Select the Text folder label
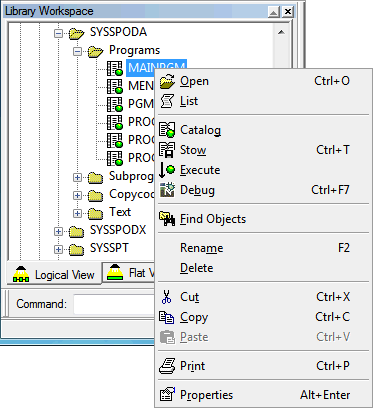The width and height of the screenshot is (373, 408). coord(120,212)
